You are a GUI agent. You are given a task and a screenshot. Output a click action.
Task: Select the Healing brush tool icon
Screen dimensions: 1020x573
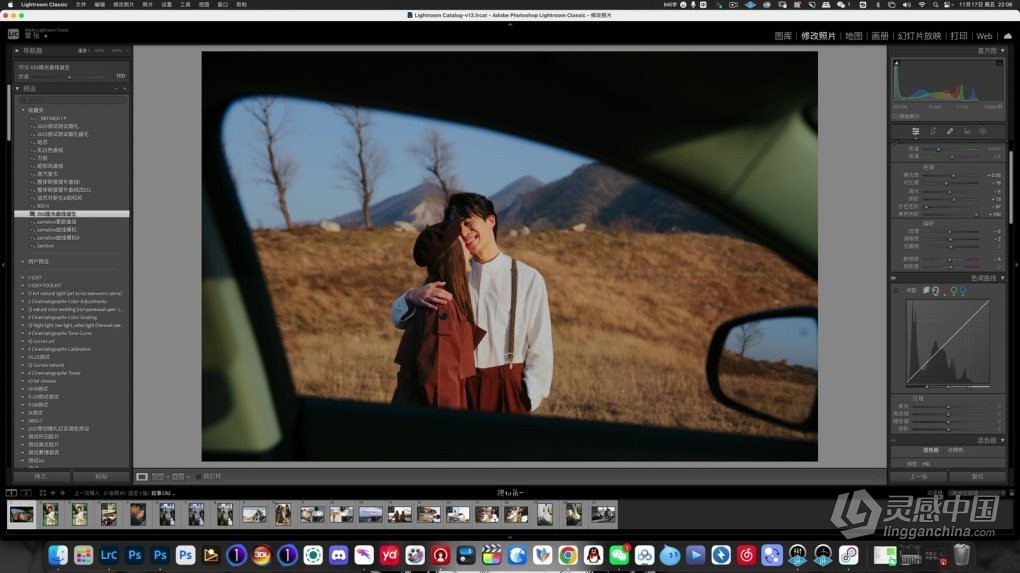950,131
